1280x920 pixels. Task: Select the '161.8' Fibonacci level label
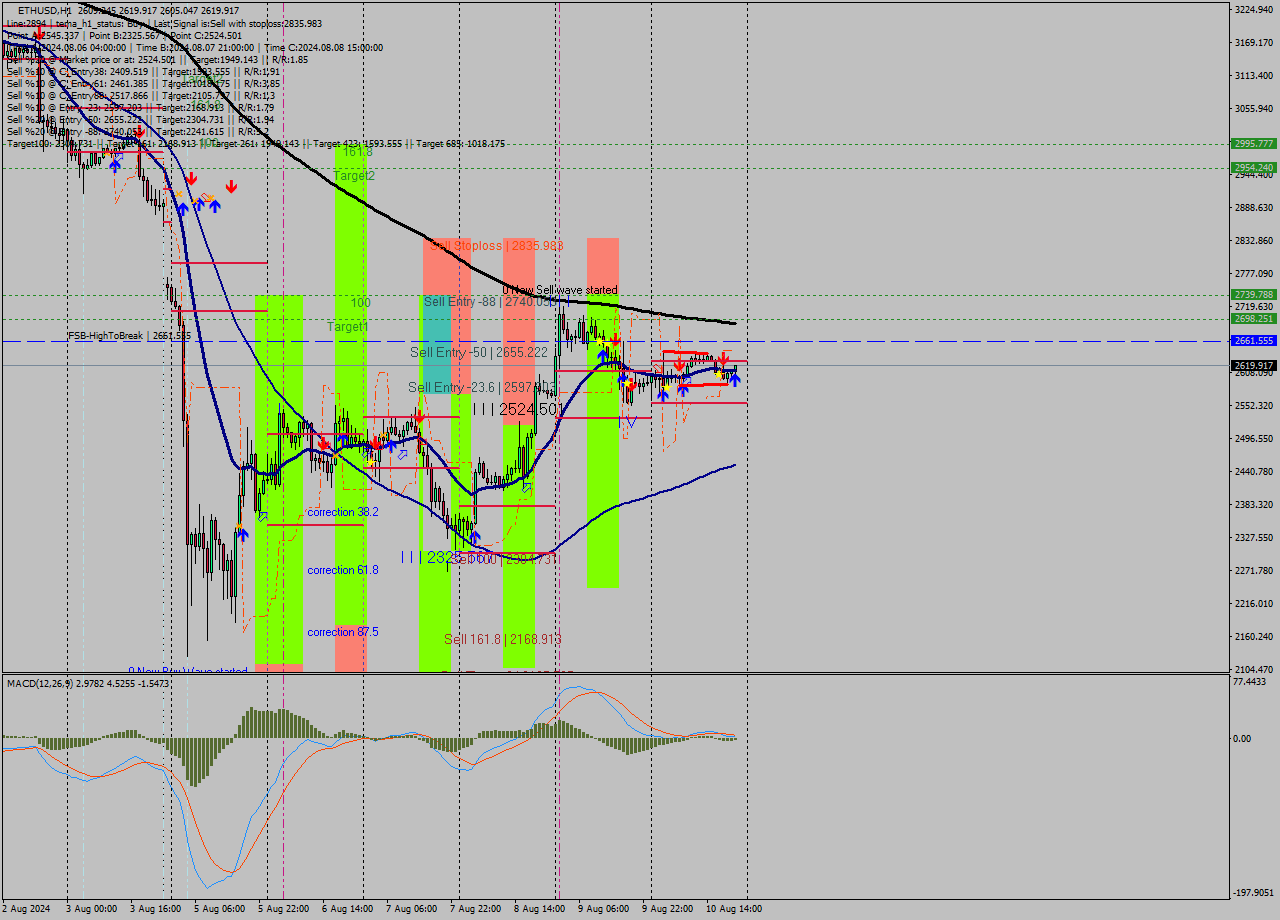point(357,151)
